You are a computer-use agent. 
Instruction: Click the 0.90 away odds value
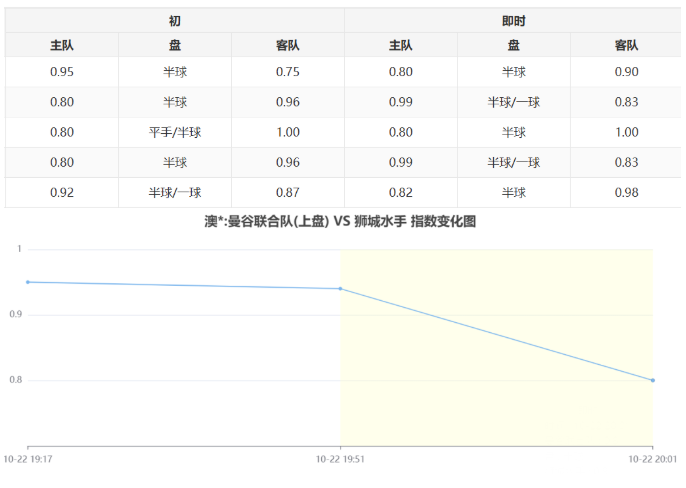(x=627, y=72)
